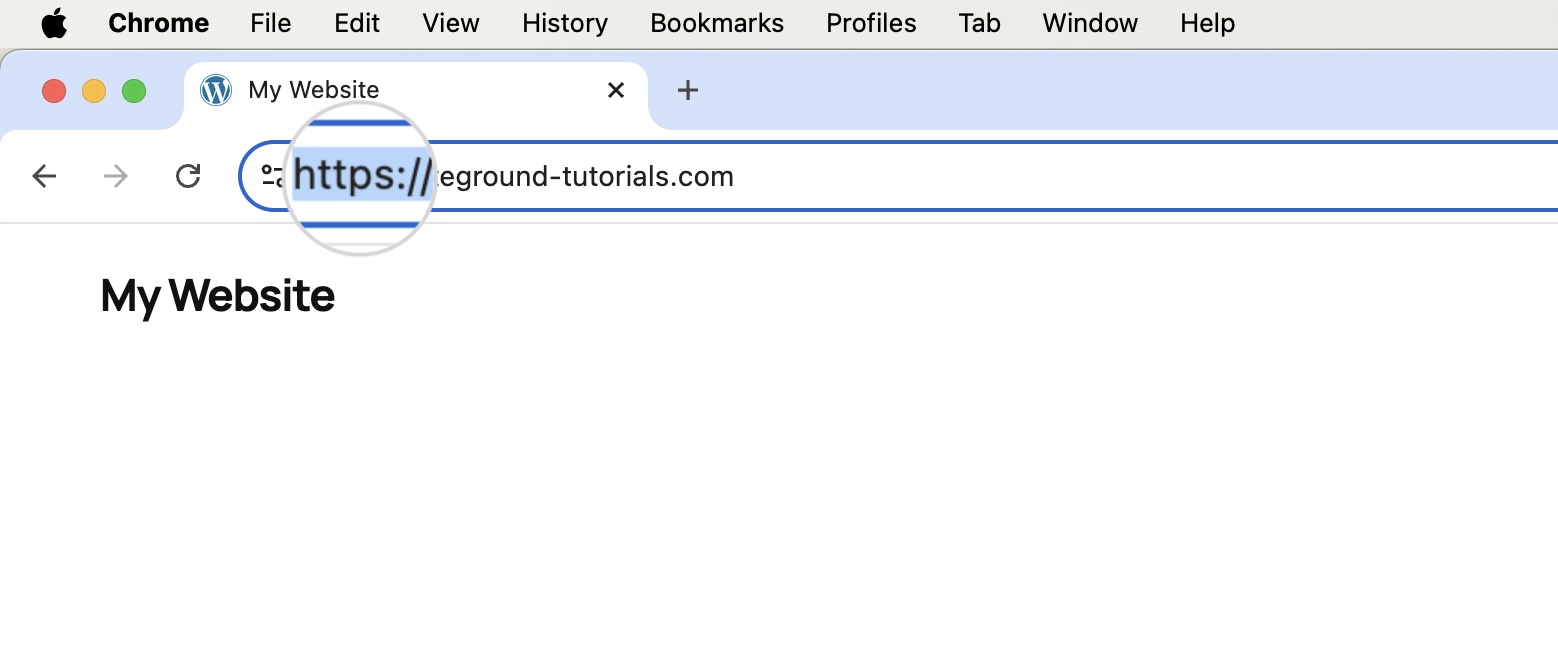Click the WordPress favicon on the tab
1558x656 pixels.
(x=216, y=90)
